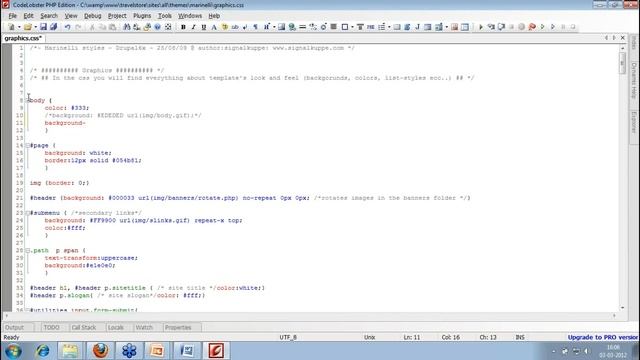The width and height of the screenshot is (640, 360).
Task: Open the Help menu
Action: click(214, 16)
